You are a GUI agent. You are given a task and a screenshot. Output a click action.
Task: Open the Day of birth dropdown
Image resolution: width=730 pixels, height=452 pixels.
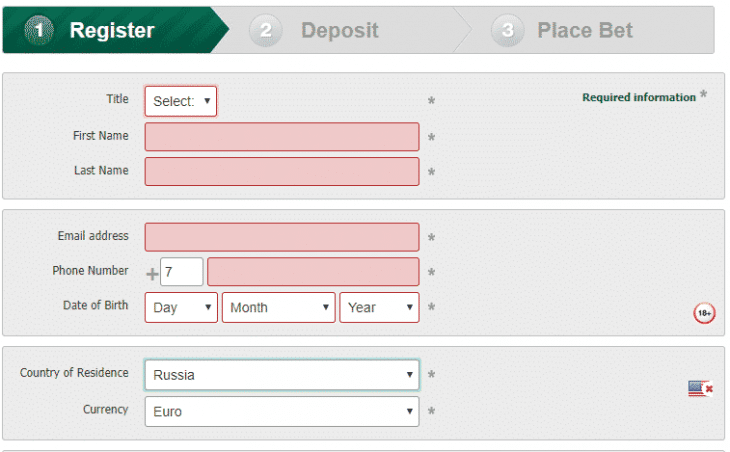[x=181, y=308]
